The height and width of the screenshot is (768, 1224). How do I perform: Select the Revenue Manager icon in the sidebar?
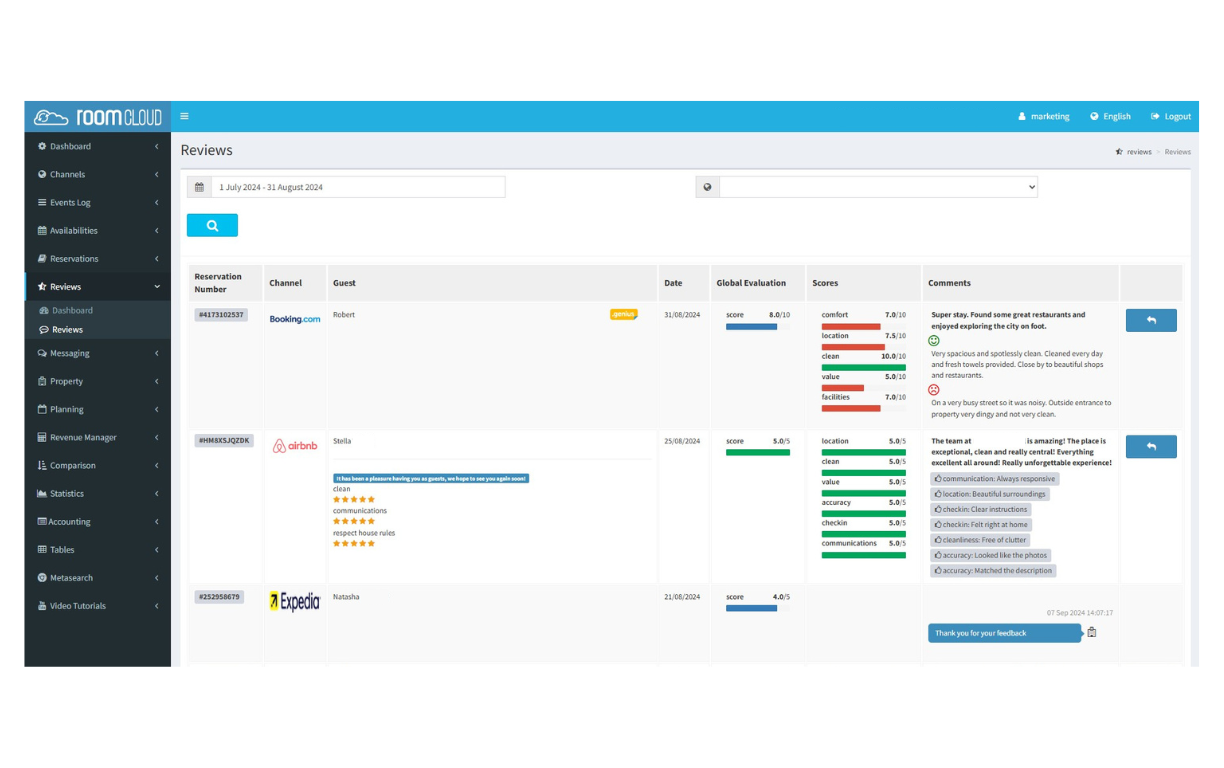(41, 437)
